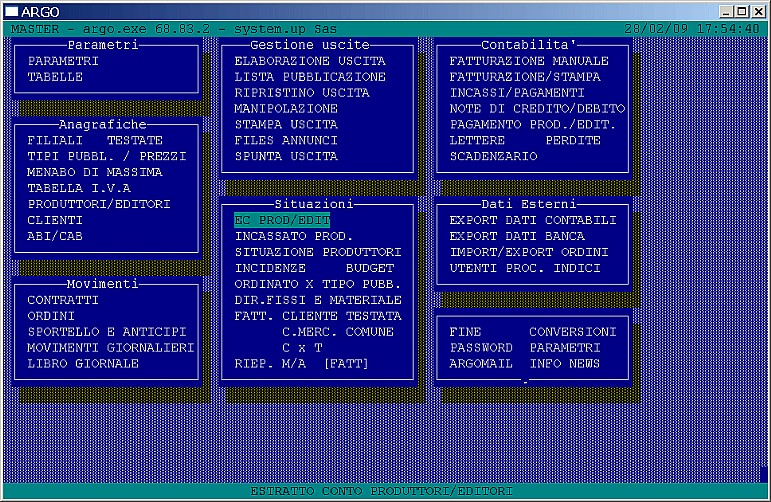
Task: Open SCADENZARIO in Contabilita'
Action: [x=492, y=157]
